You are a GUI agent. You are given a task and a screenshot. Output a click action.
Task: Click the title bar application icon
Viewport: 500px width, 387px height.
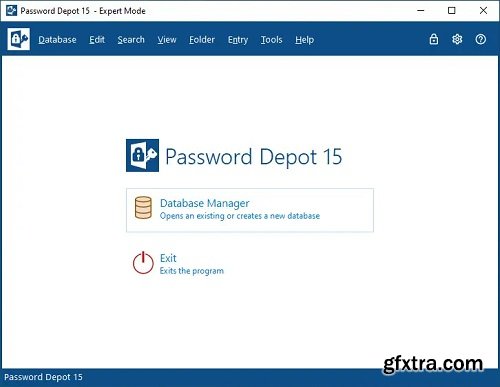tap(11, 11)
